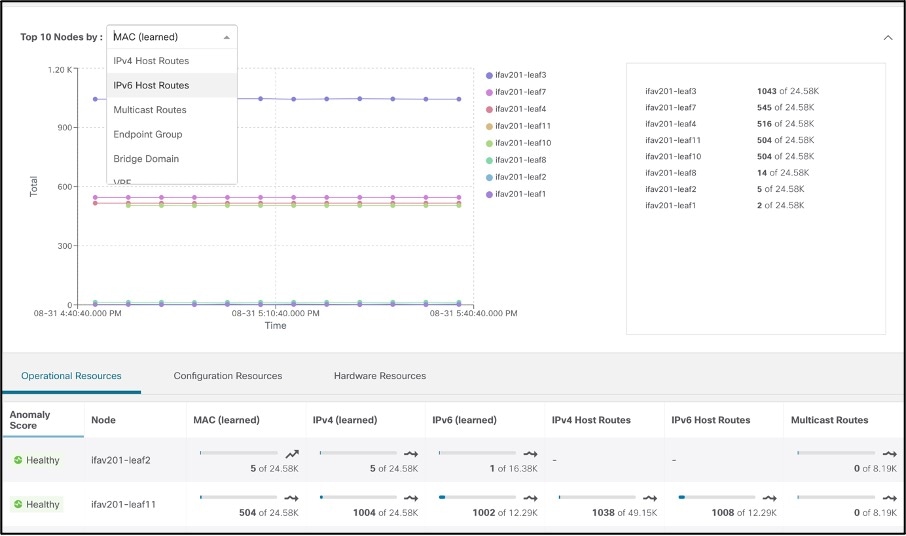Sort by Anomaly Score column header

(x=43, y=420)
